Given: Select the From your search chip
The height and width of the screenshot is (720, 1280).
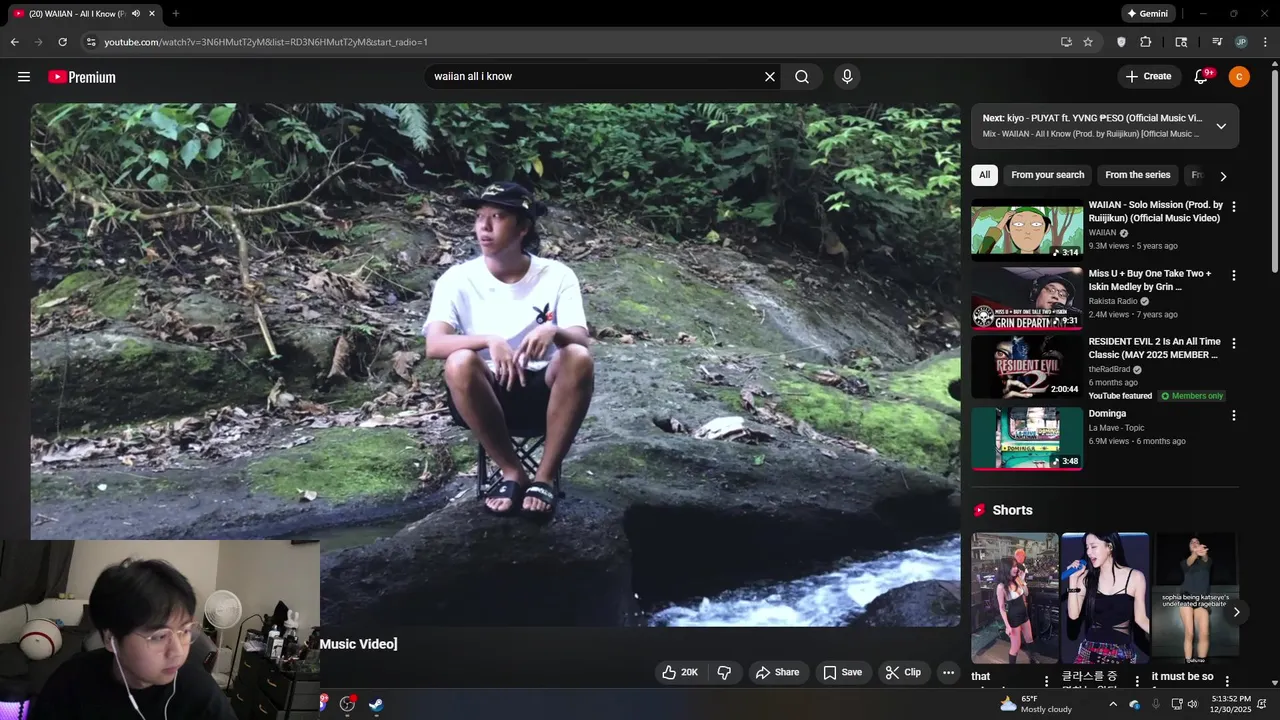Looking at the screenshot, I should [1047, 175].
